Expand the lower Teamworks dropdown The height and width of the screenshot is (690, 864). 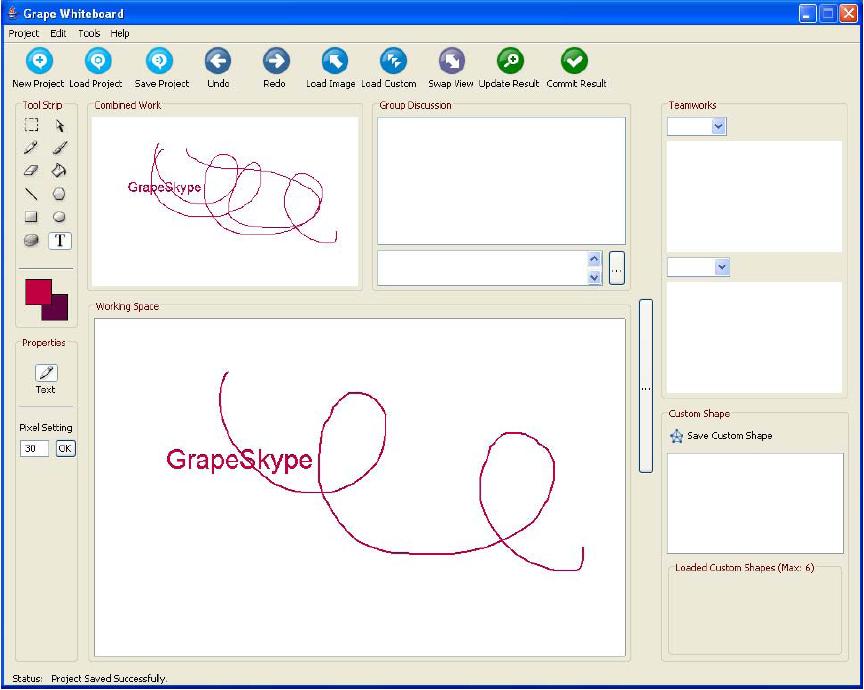[x=722, y=267]
